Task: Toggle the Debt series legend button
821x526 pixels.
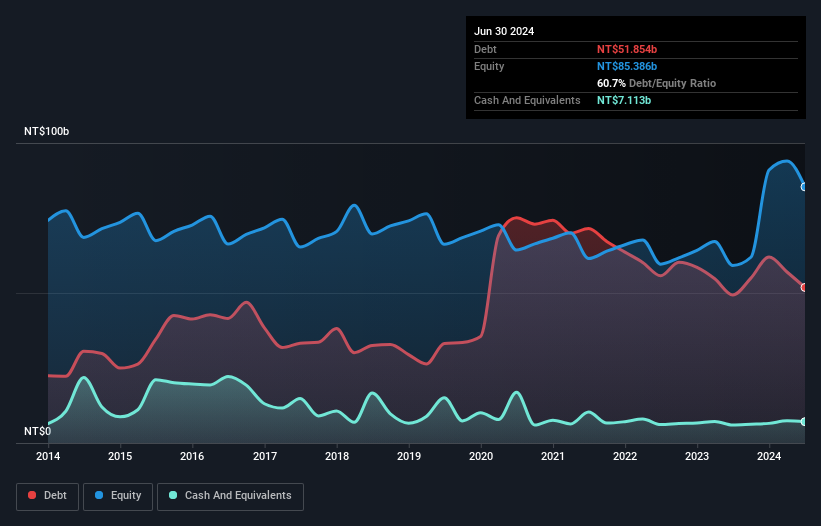Action: [x=48, y=496]
